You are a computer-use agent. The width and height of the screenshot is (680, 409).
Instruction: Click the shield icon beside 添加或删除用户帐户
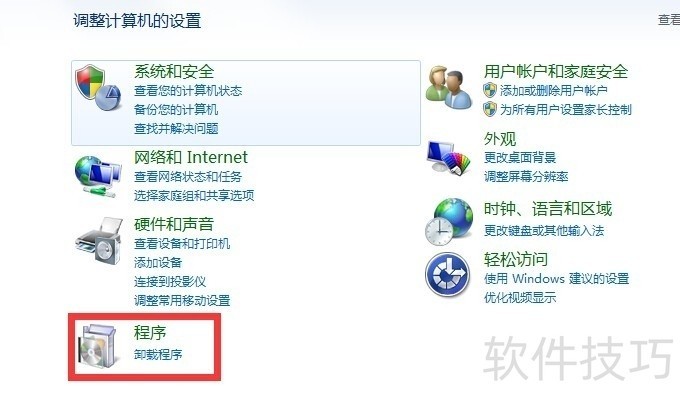490,90
